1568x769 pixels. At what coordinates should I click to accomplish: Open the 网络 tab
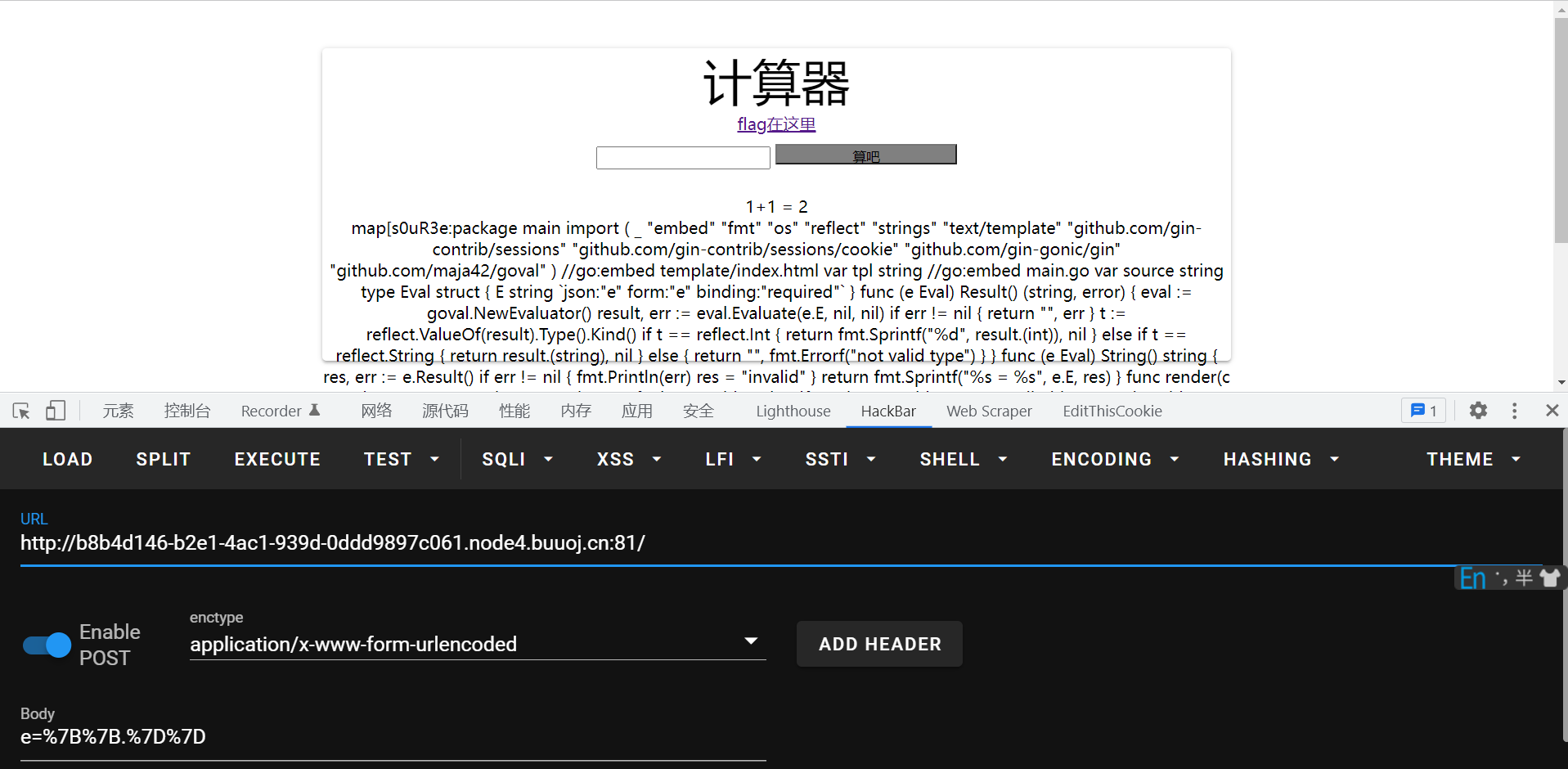[x=376, y=411]
